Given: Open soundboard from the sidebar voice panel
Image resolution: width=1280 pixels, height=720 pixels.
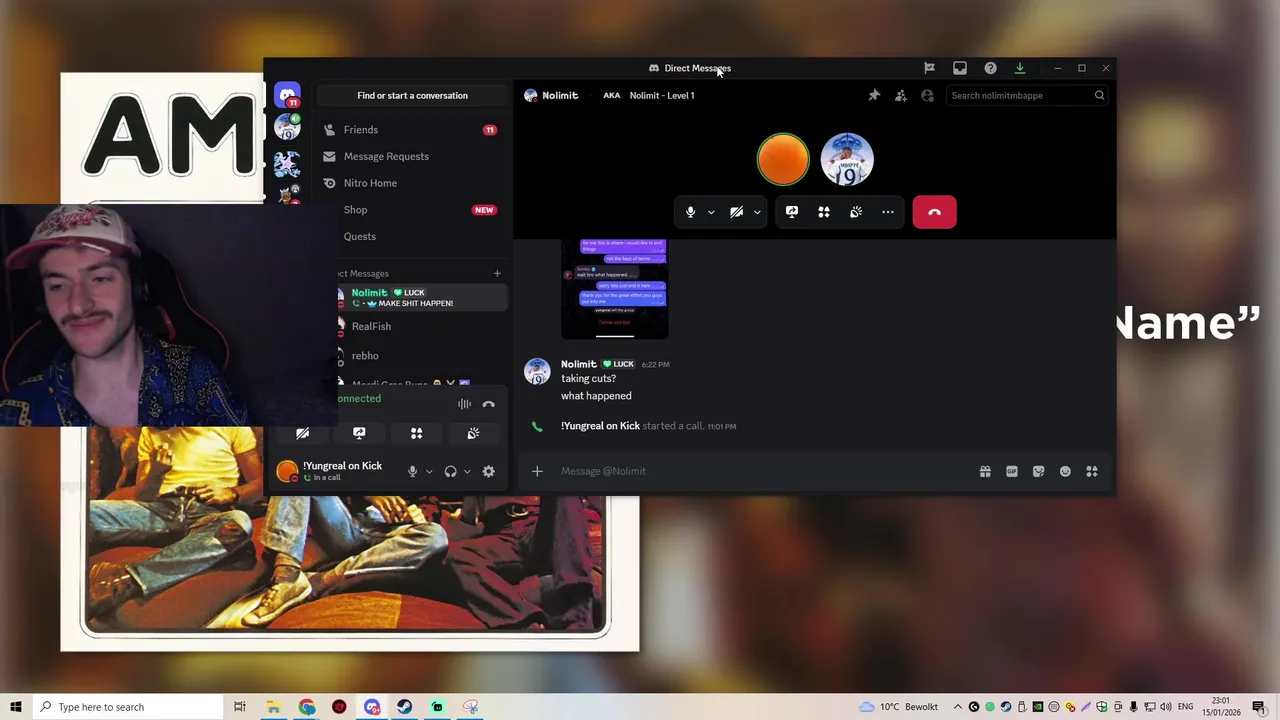Looking at the screenshot, I should point(473,433).
